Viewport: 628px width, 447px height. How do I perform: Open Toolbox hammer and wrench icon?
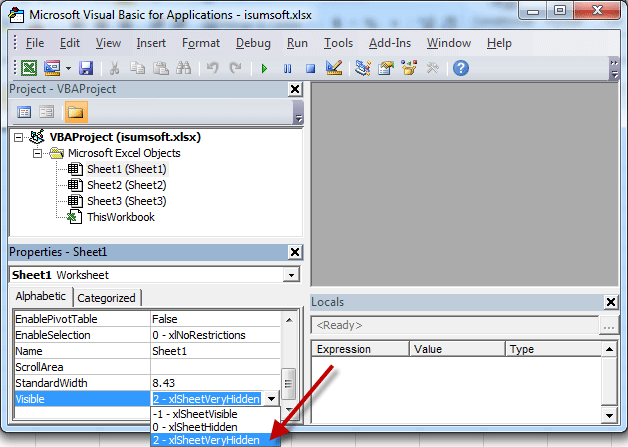pyautogui.click(x=433, y=68)
